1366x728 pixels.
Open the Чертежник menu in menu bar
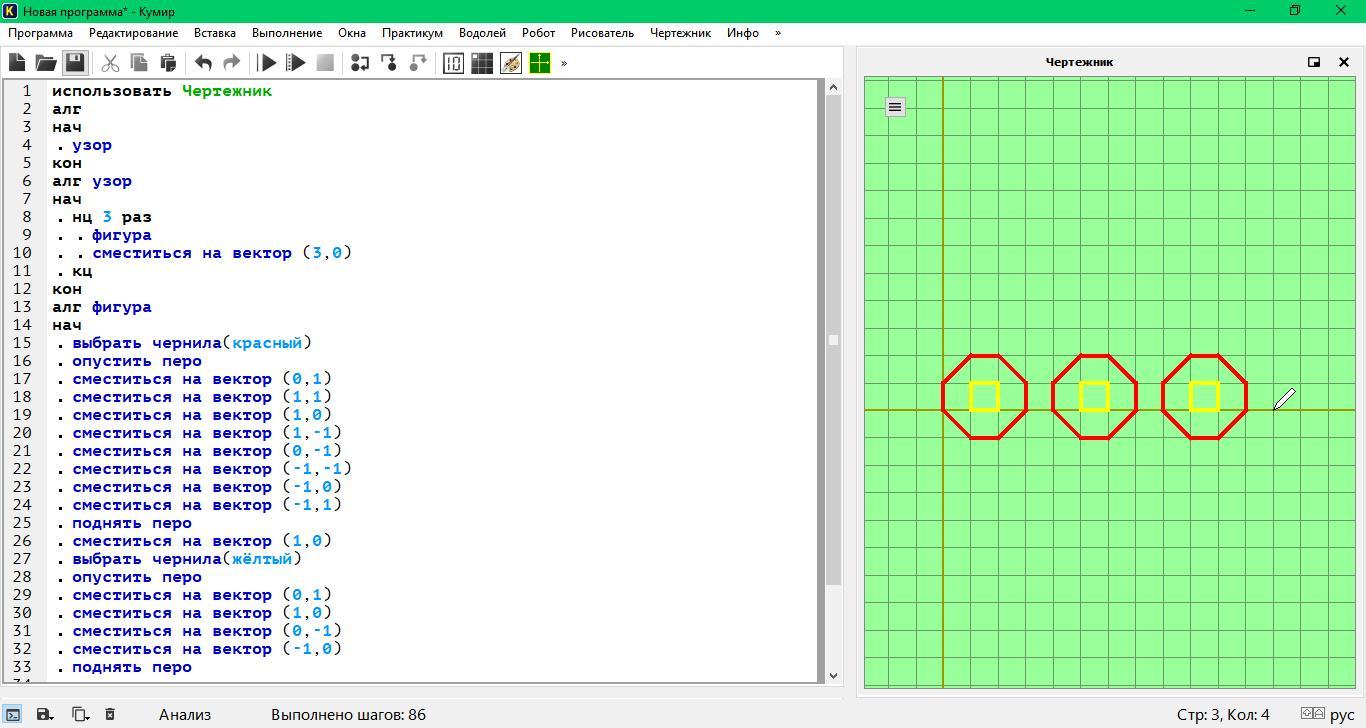click(x=680, y=33)
